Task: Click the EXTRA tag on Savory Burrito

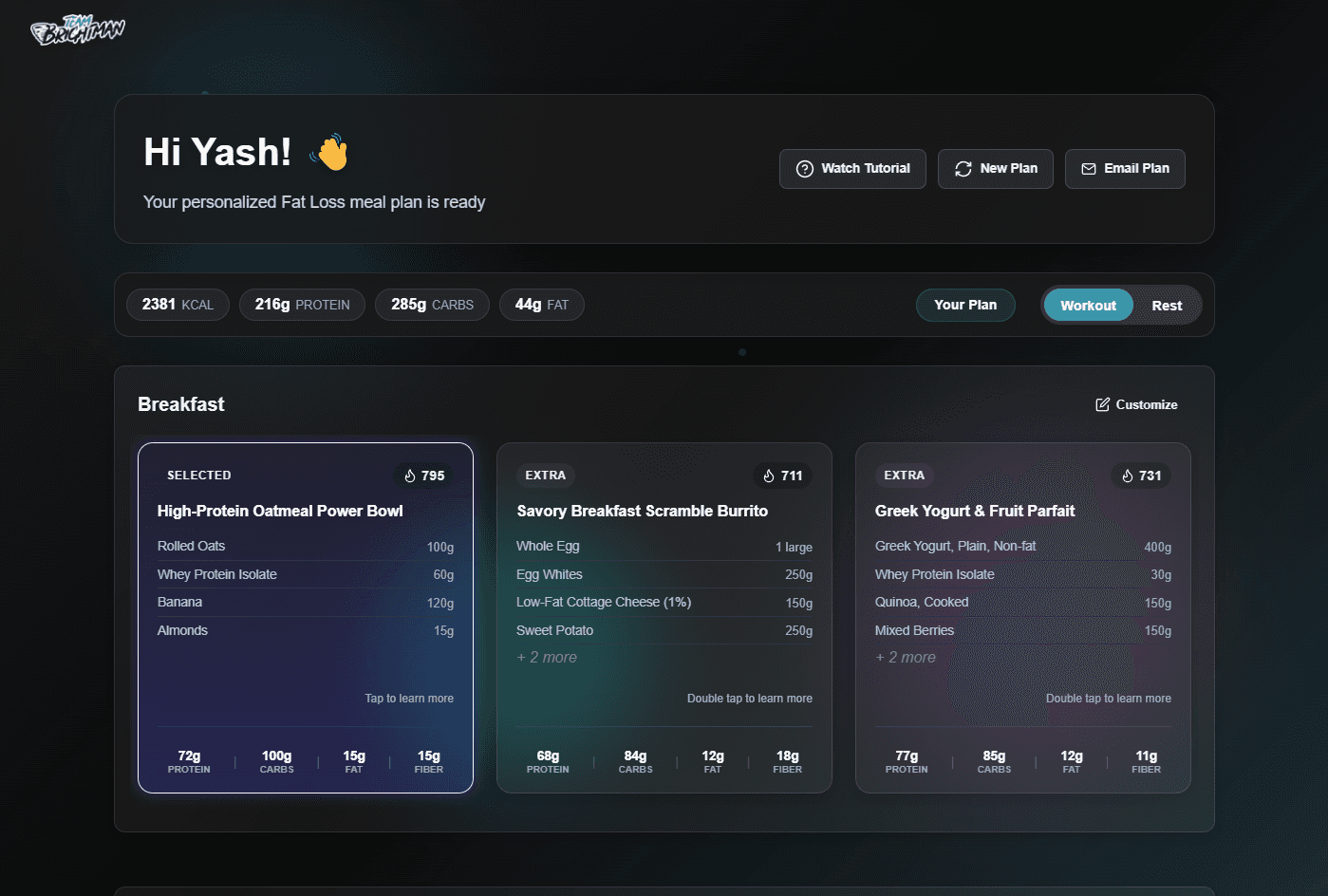Action: coord(545,476)
